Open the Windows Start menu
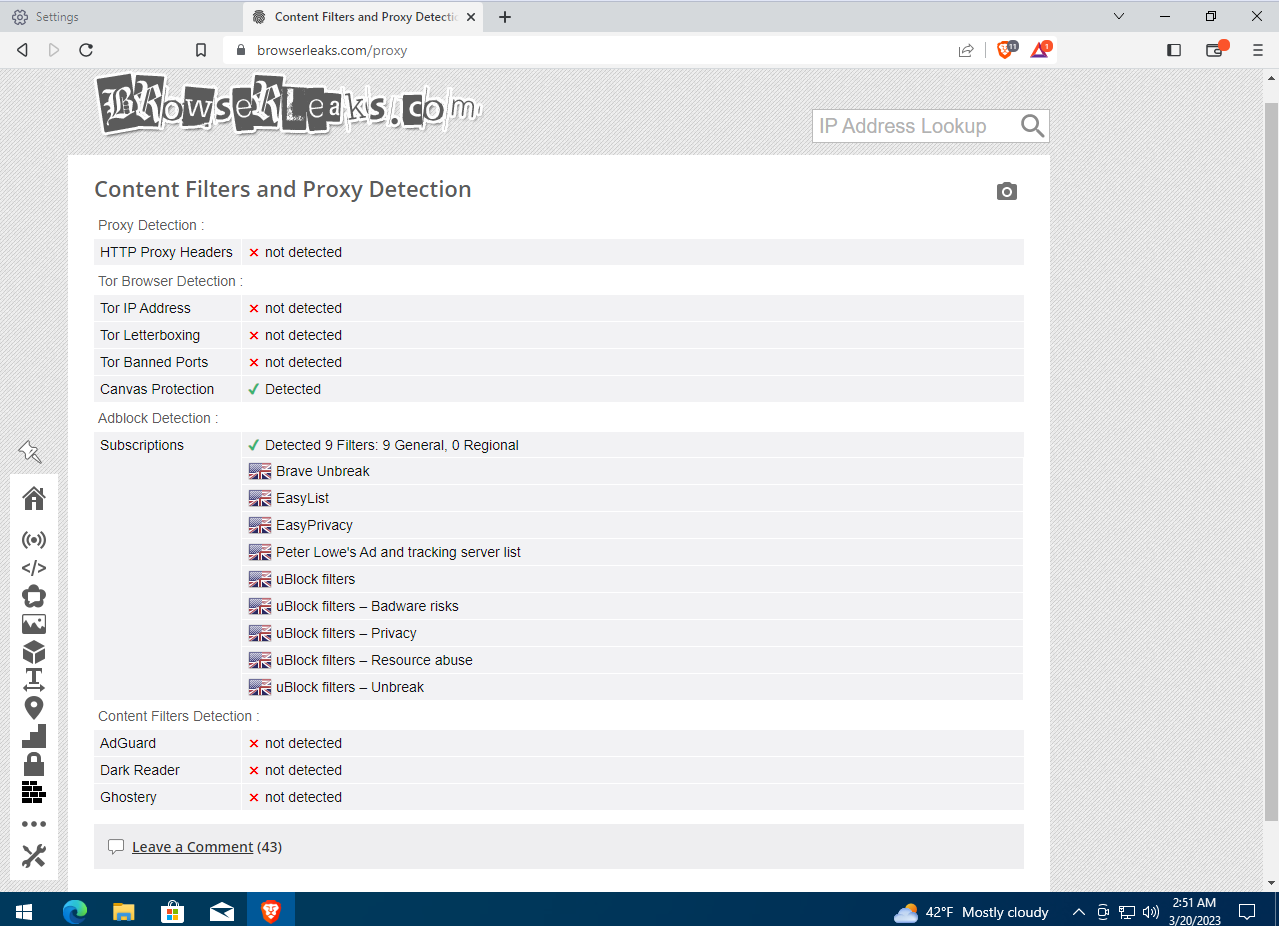1279x926 pixels. point(23,911)
